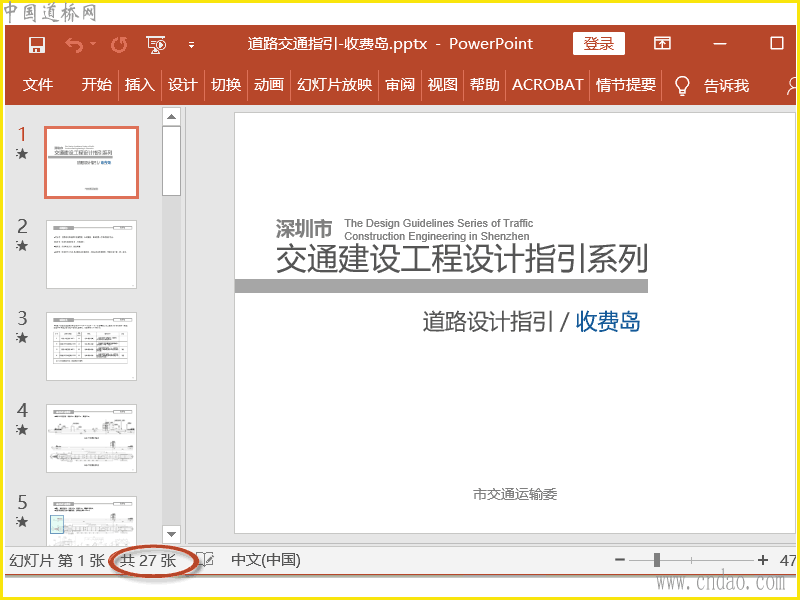Viewport: 800px width, 600px height.
Task: Click the Save floppy disk icon
Action: pos(37,45)
